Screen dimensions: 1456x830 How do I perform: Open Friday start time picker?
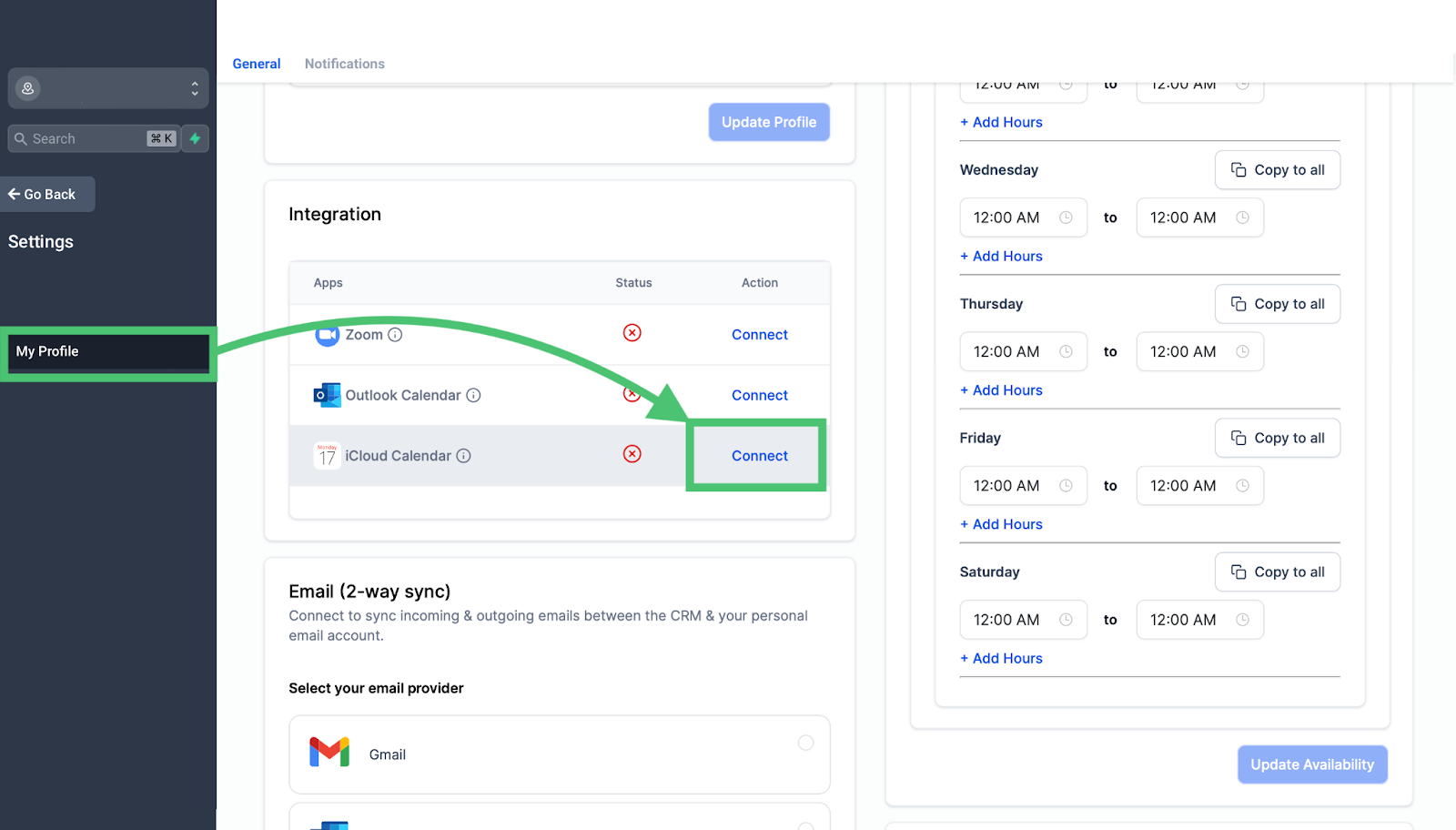[1024, 485]
